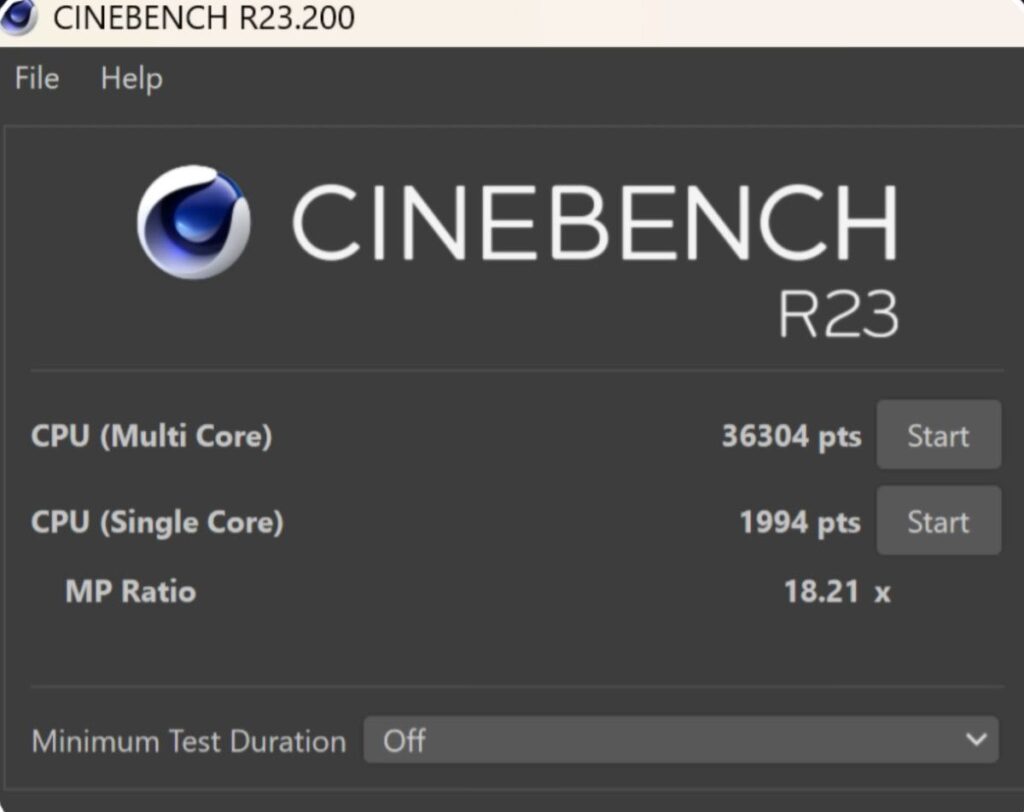Select the MP Ratio label
The image size is (1024, 812).
pos(130,591)
